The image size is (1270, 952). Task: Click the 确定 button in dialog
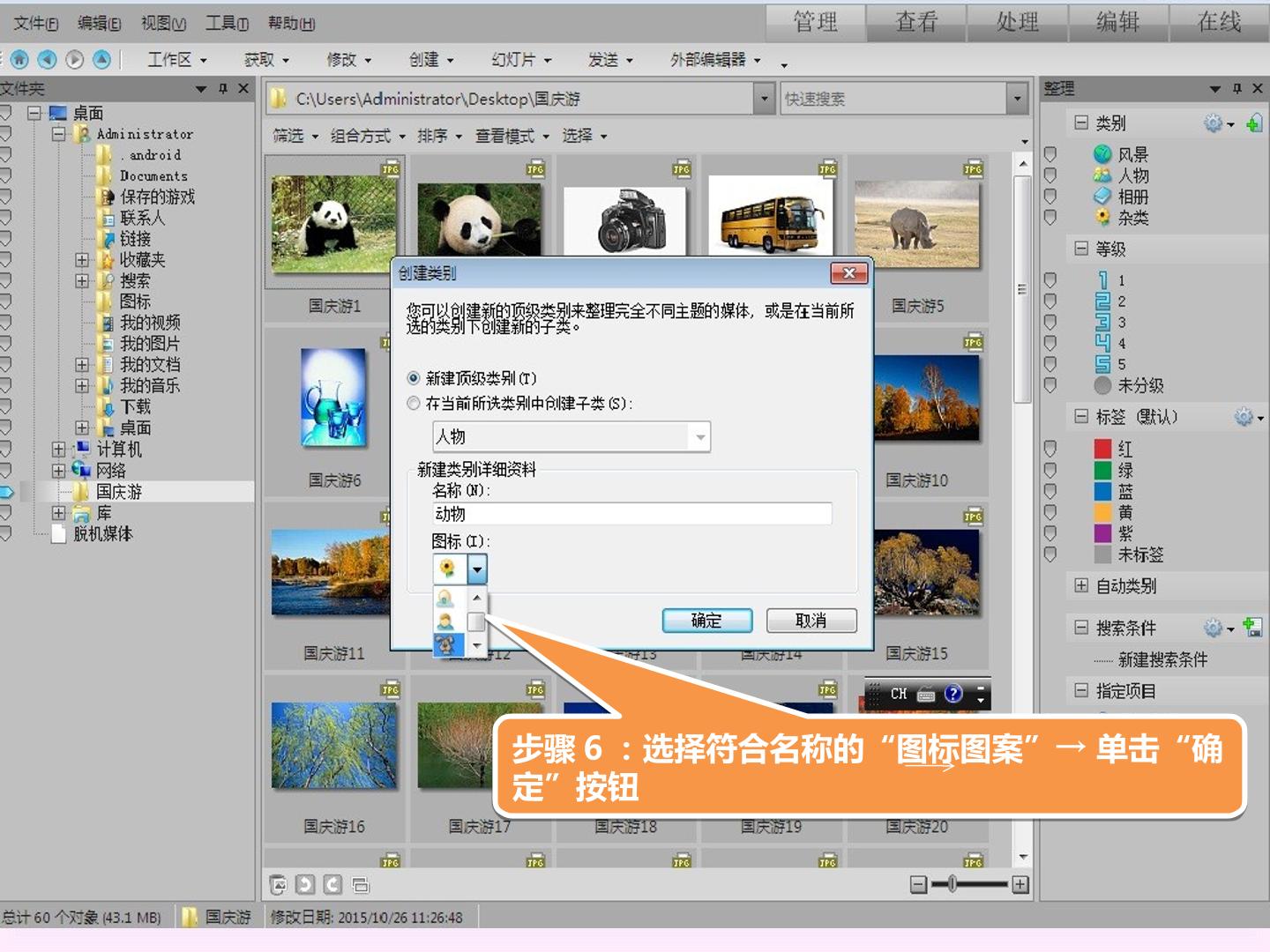707,621
